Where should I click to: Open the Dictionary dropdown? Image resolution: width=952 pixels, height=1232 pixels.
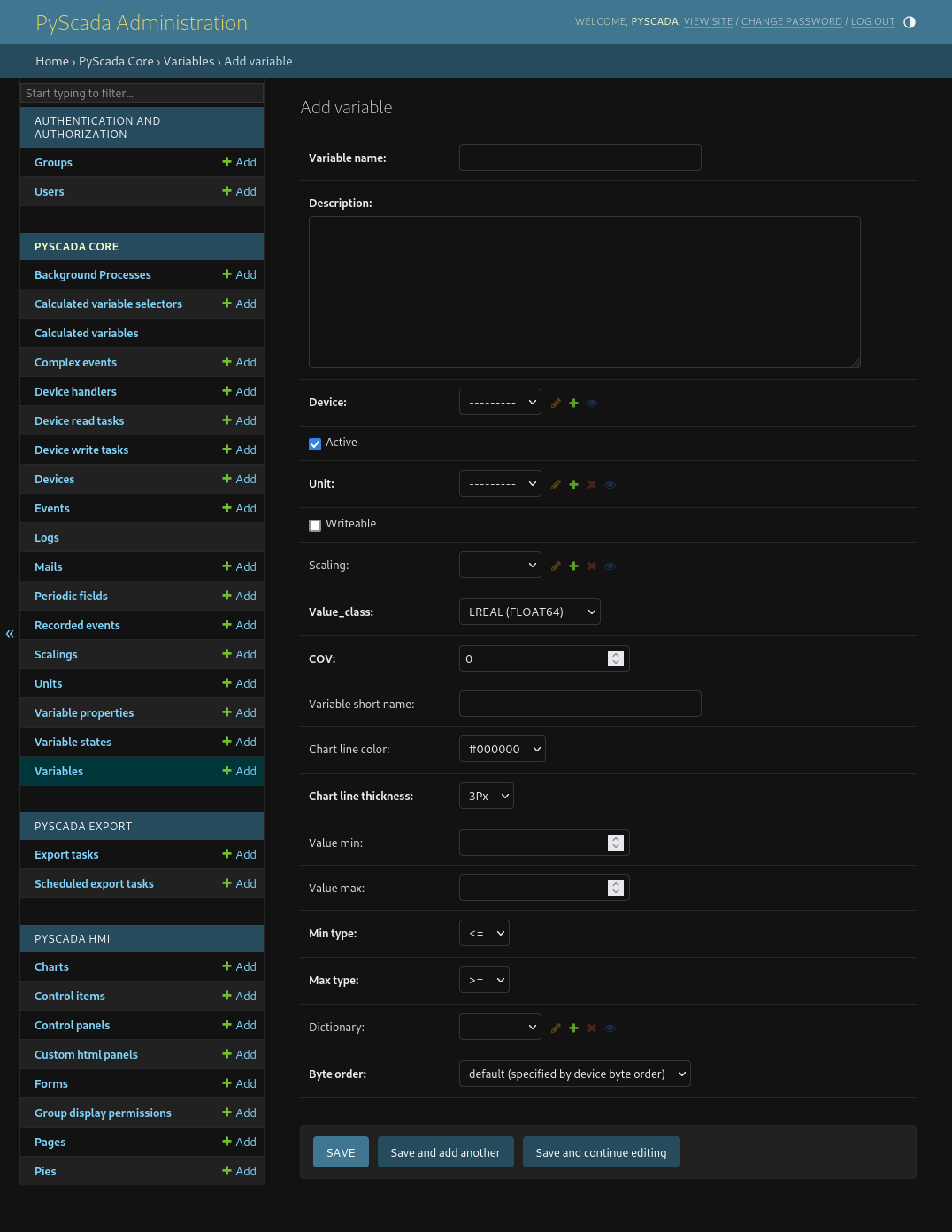click(x=500, y=1027)
